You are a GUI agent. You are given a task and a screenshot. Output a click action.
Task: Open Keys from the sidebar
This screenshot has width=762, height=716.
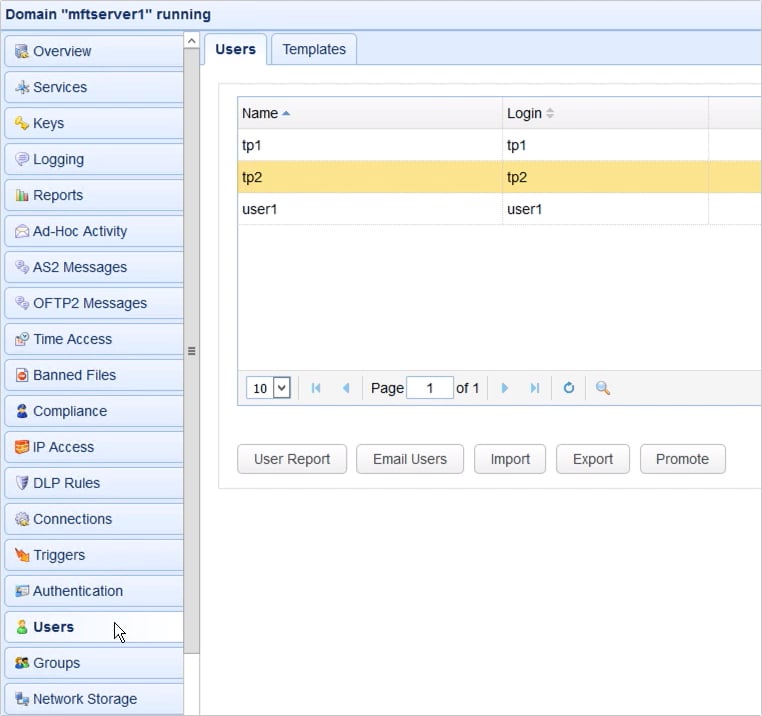click(x=93, y=123)
